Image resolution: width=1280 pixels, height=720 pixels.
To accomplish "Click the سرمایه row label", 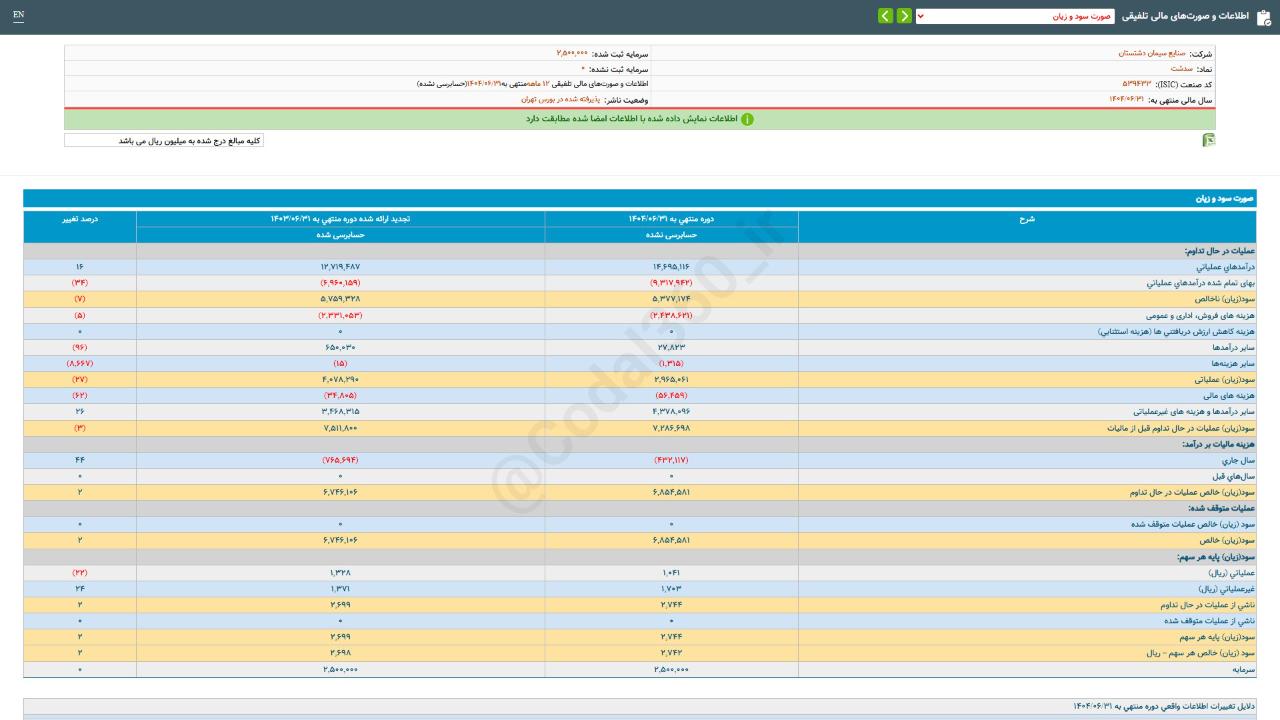I will 1241,669.
